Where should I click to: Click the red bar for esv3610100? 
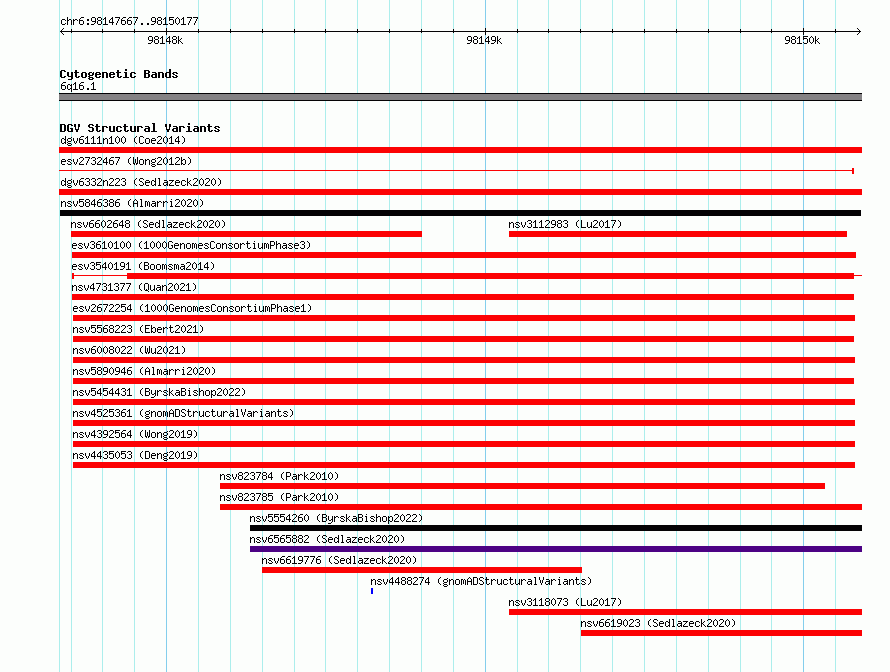coord(464,255)
